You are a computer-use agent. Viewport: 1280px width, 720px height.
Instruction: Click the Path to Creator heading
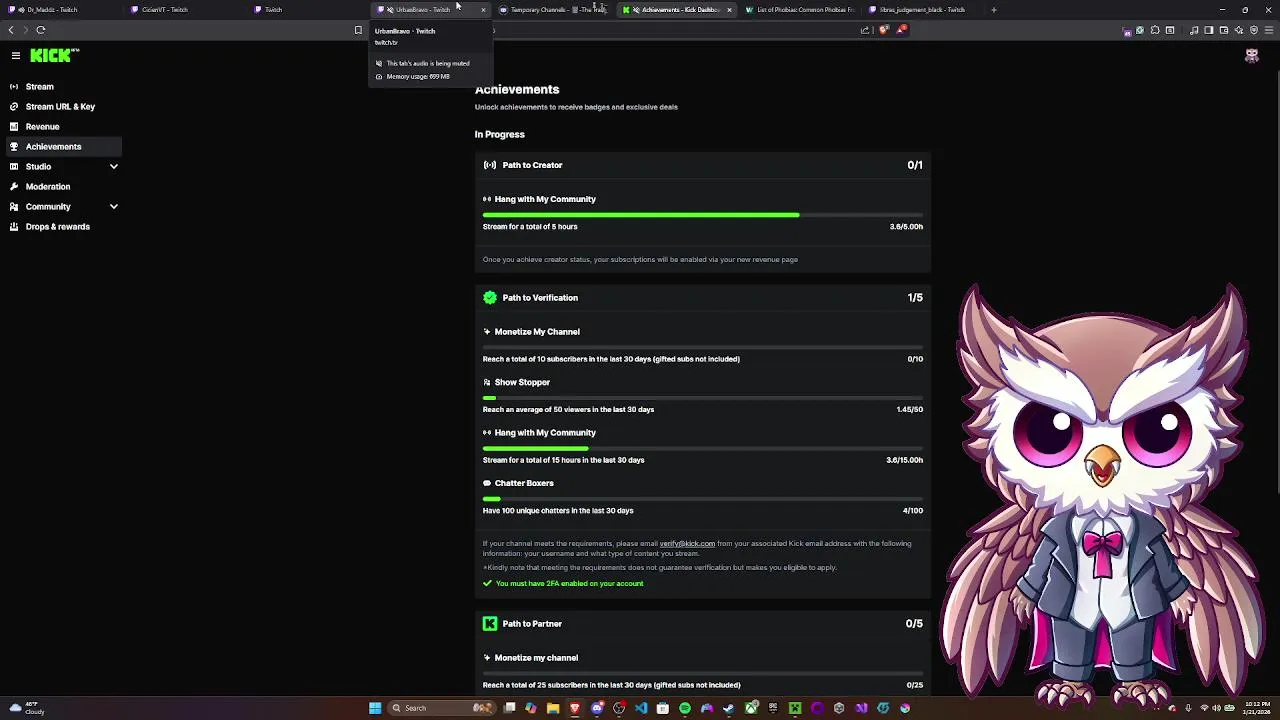(x=532, y=165)
